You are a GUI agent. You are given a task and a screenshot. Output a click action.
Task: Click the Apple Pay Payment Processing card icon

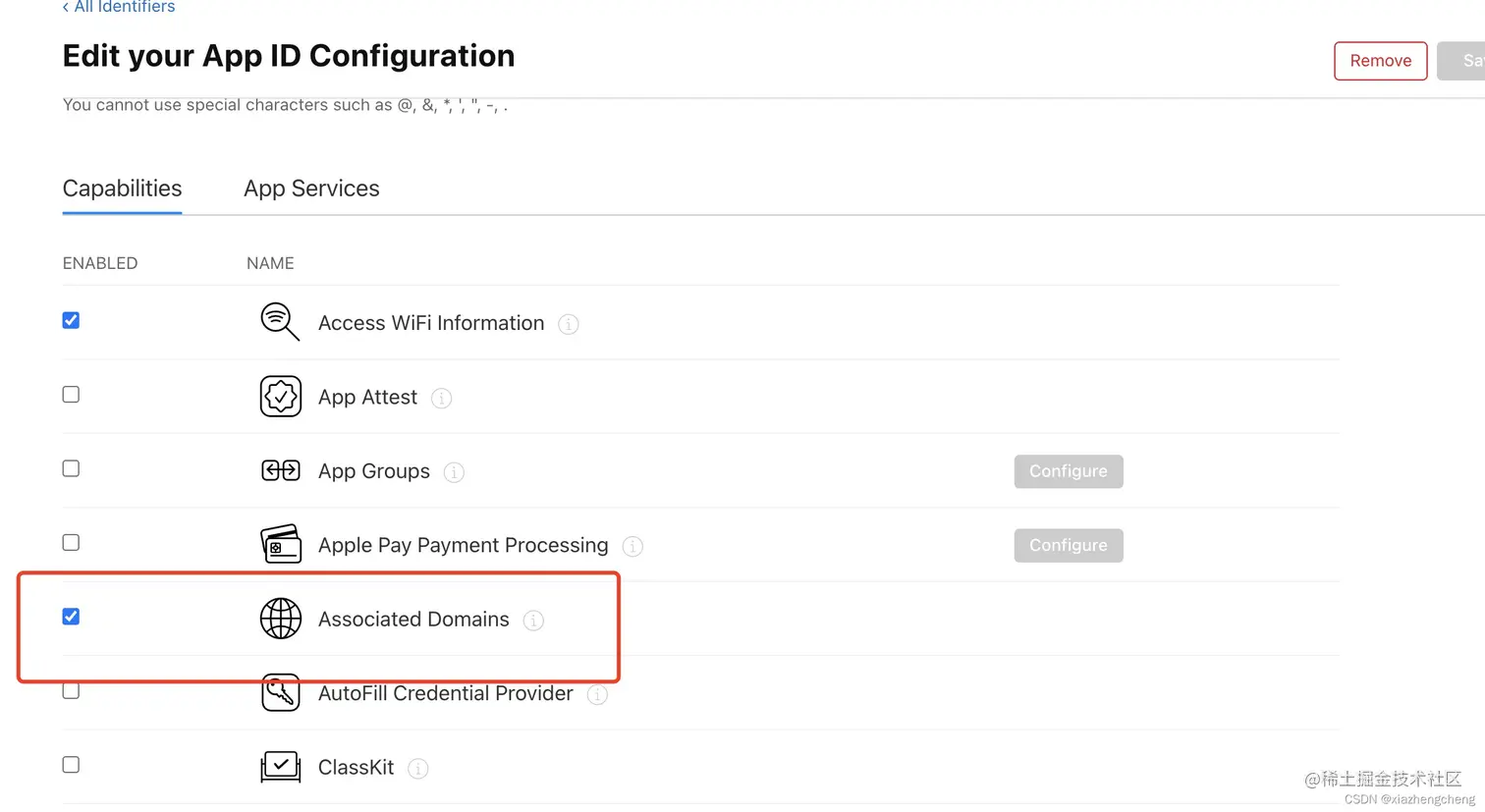pos(281,544)
